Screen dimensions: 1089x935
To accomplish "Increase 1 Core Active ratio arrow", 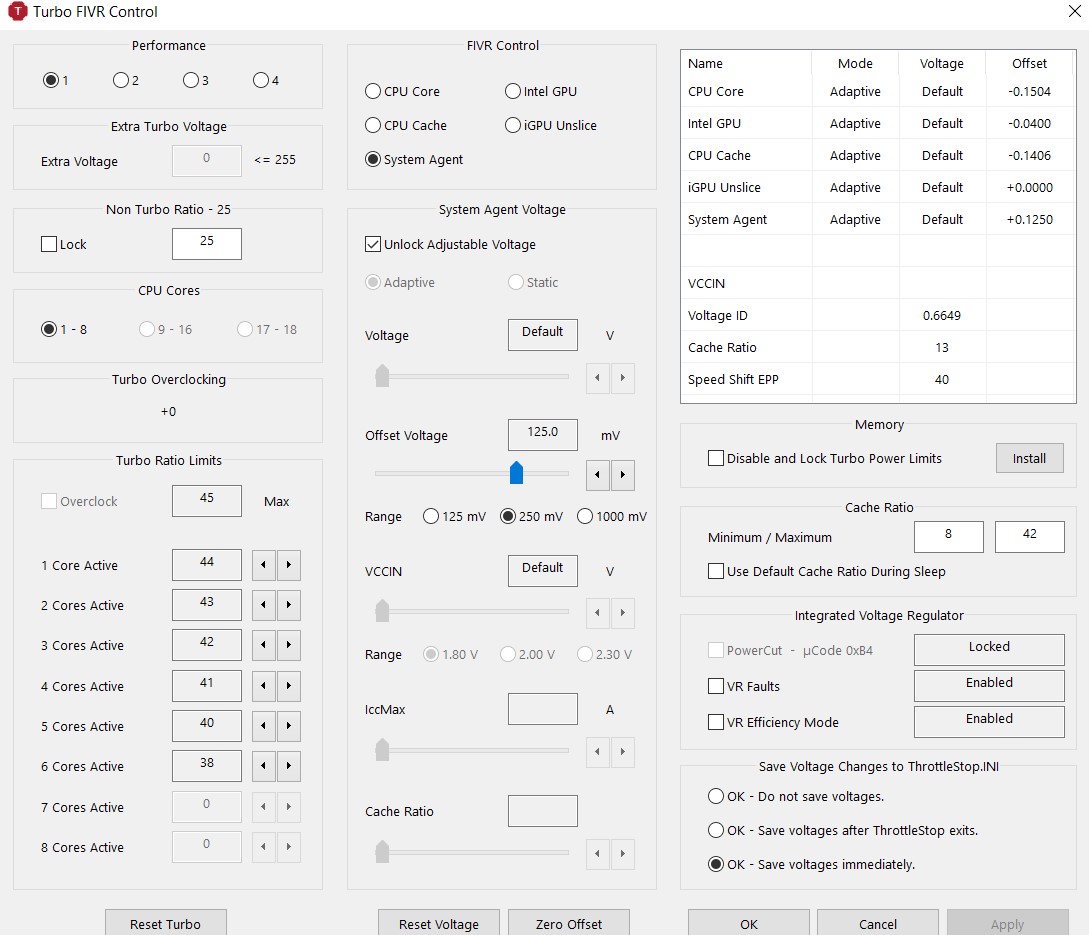I will coord(289,565).
